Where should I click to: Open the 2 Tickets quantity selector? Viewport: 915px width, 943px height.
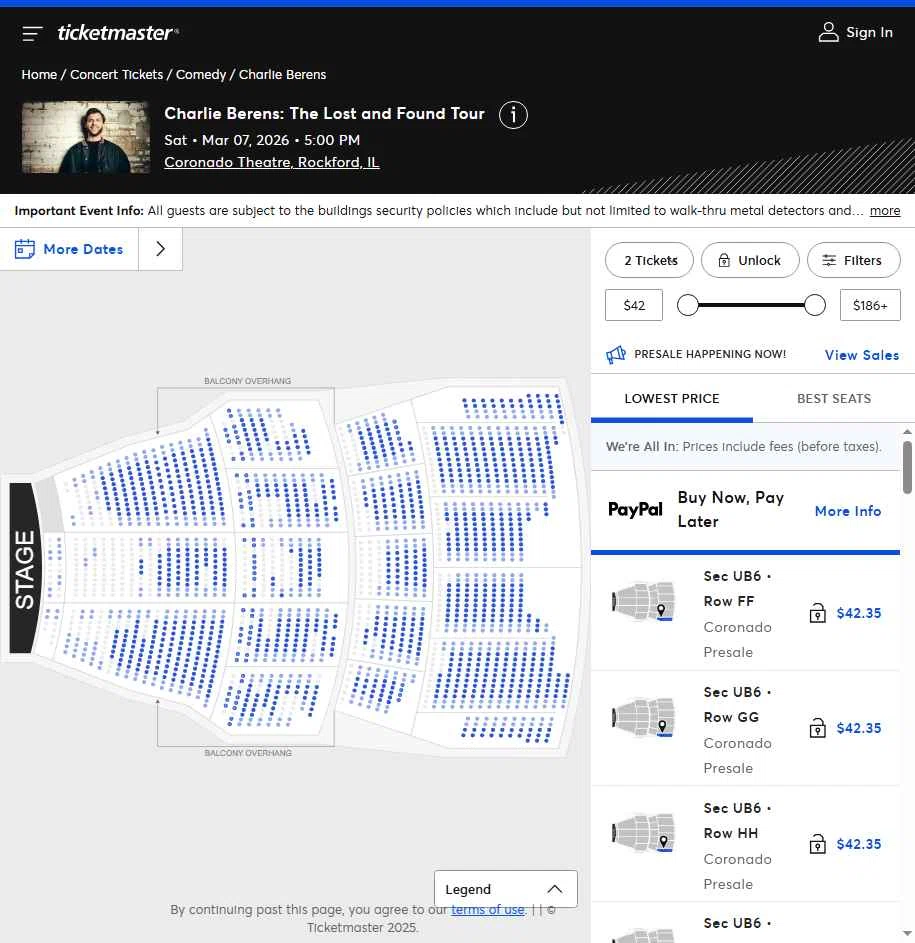point(651,260)
